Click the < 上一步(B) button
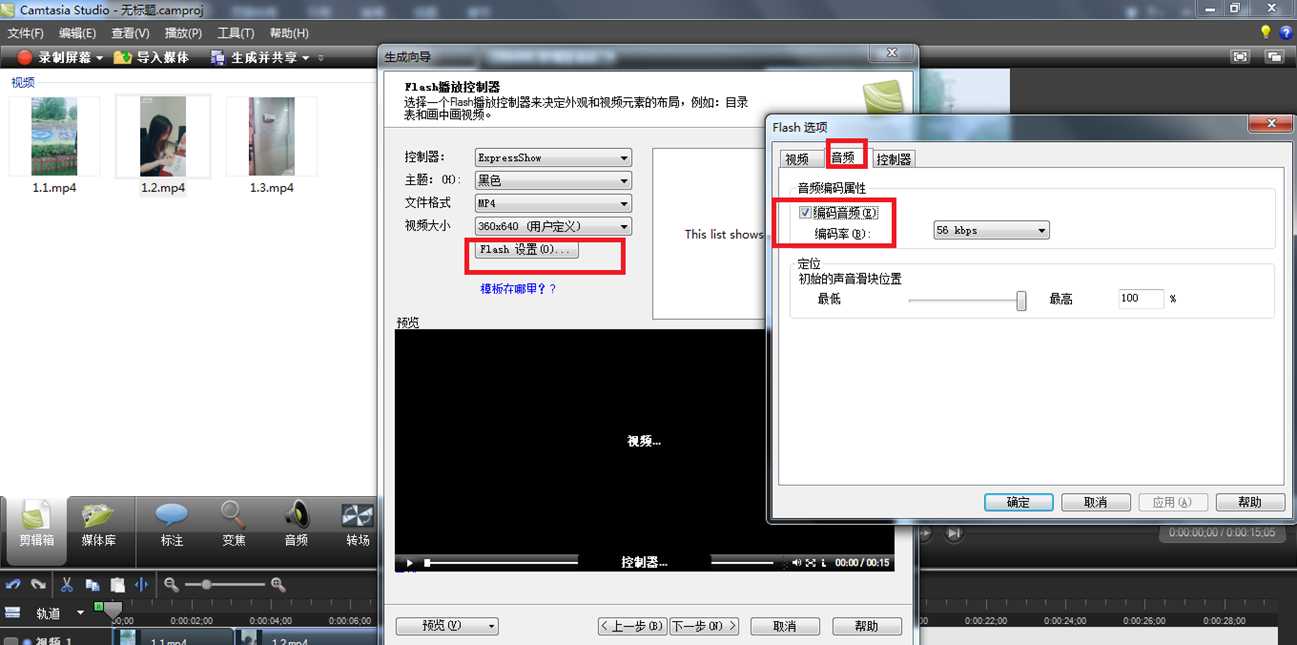1297x645 pixels. coord(632,626)
